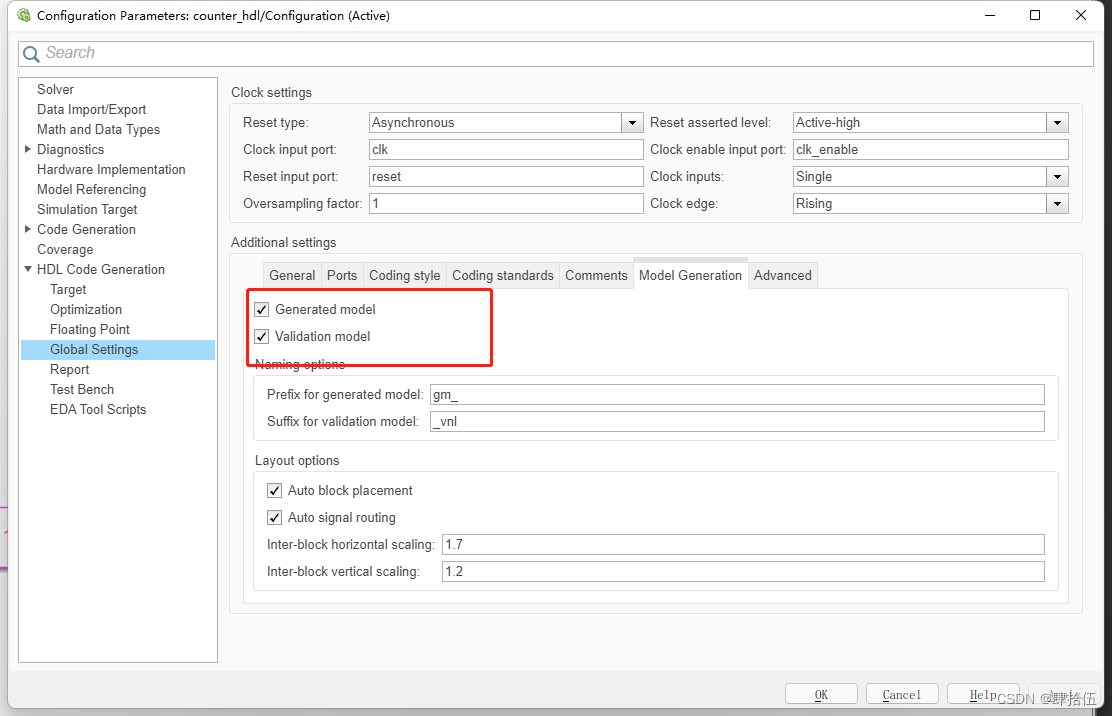This screenshot has height=716, width=1112.
Task: Select Hardware Implementation category
Action: pos(111,169)
